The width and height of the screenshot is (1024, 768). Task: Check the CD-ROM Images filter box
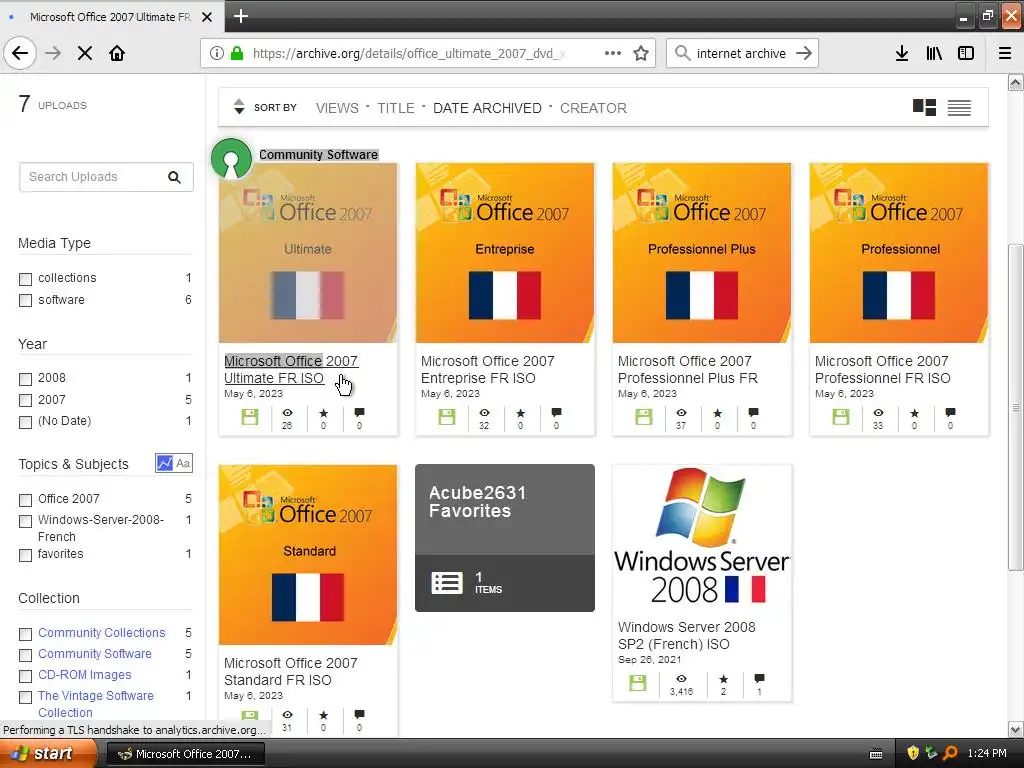pyautogui.click(x=25, y=676)
